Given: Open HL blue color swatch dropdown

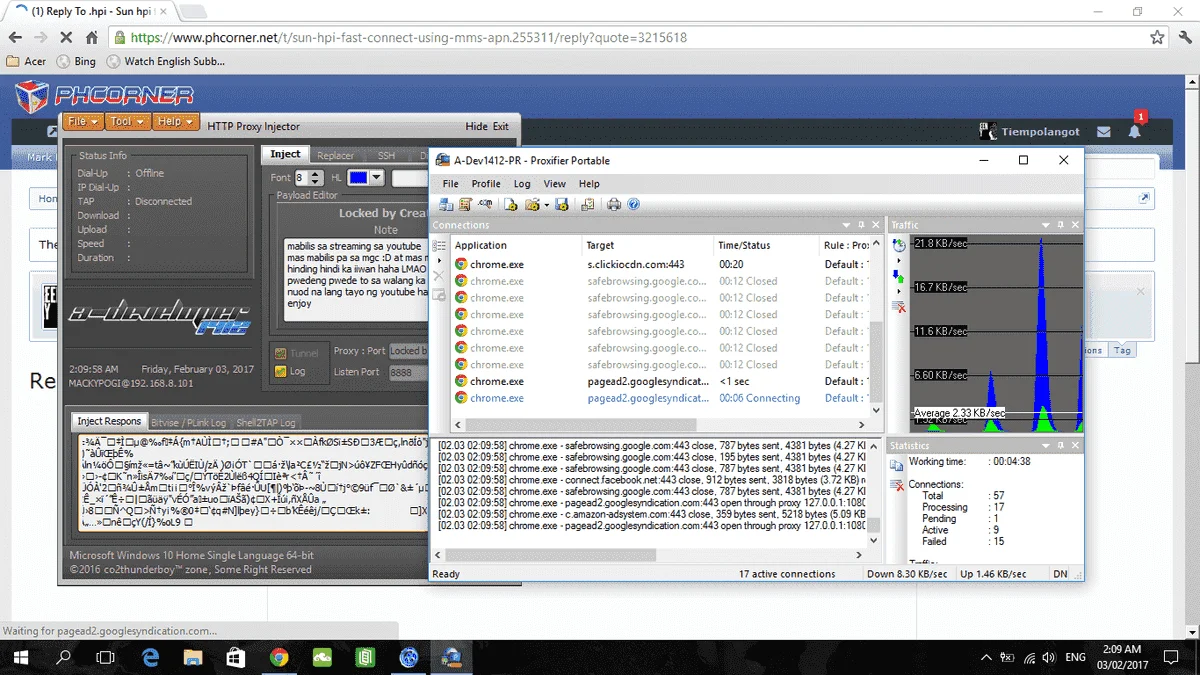Looking at the screenshot, I should [366, 178].
